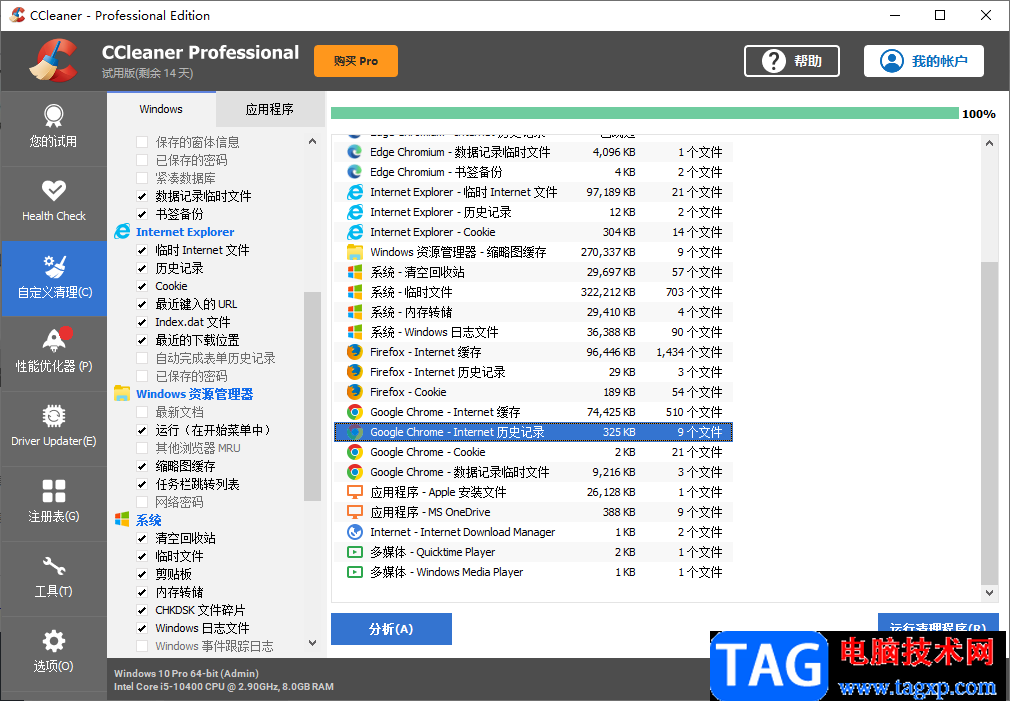Viewport: 1010px width, 701px height.
Task: Uncheck the 任务栏跳转列表 checkbox
Action: [142, 484]
